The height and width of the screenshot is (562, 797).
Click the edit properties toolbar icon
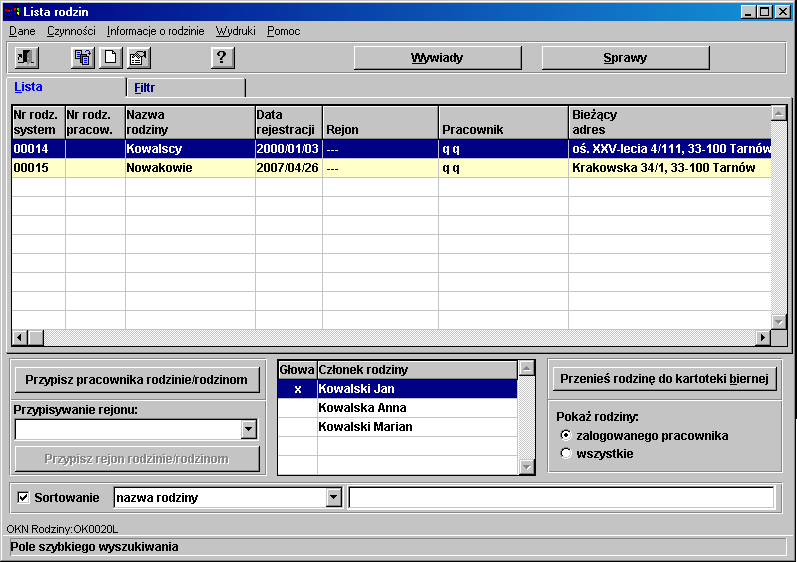tap(138, 57)
